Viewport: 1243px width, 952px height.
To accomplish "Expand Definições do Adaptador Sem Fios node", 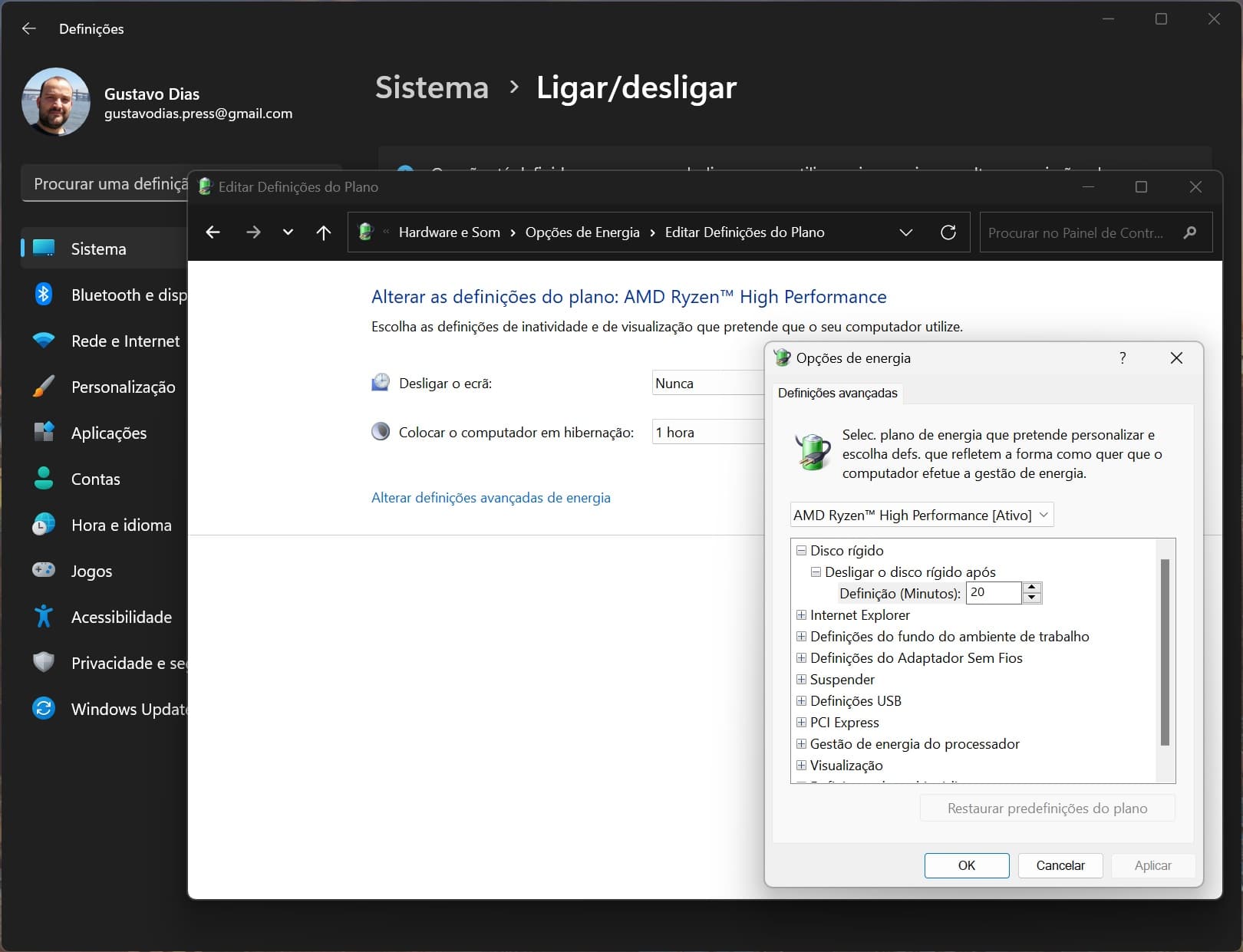I will click(801, 657).
